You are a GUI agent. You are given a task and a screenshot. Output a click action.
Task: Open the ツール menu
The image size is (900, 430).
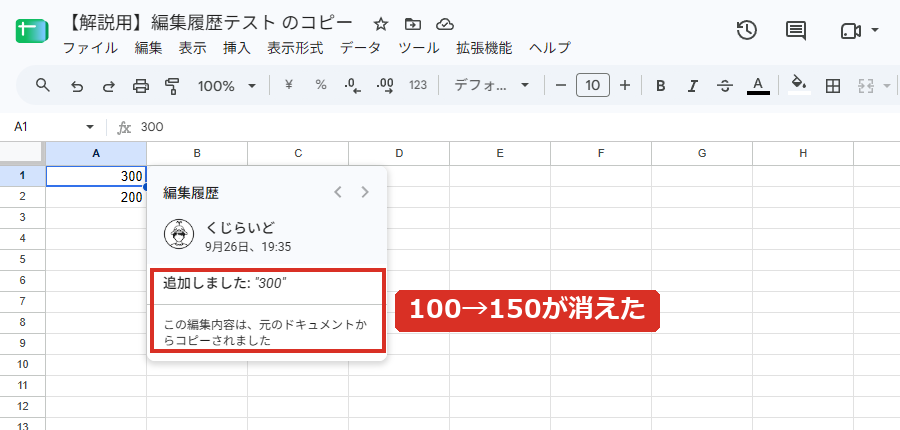click(419, 48)
